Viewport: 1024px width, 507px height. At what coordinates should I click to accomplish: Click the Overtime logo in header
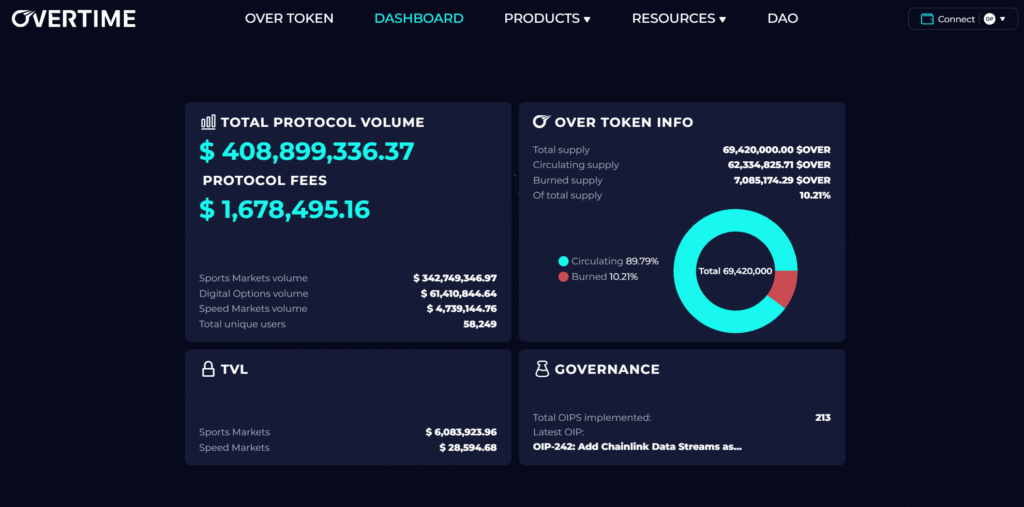[73, 18]
